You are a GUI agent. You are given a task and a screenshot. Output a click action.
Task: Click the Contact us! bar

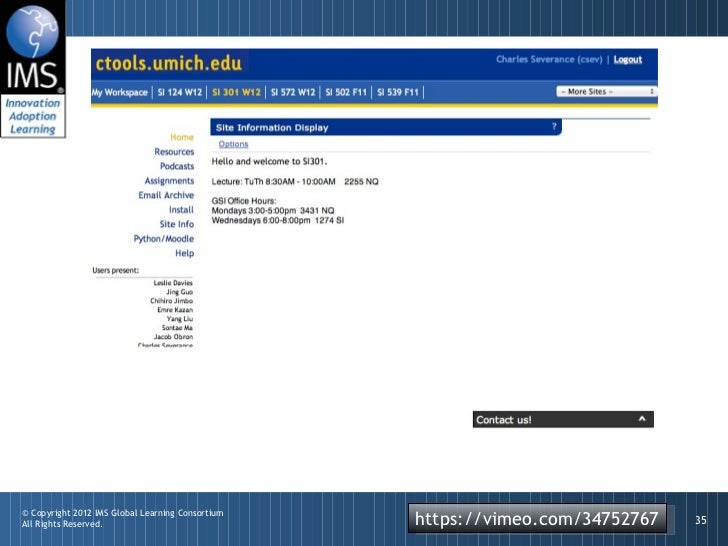pyautogui.click(x=563, y=419)
